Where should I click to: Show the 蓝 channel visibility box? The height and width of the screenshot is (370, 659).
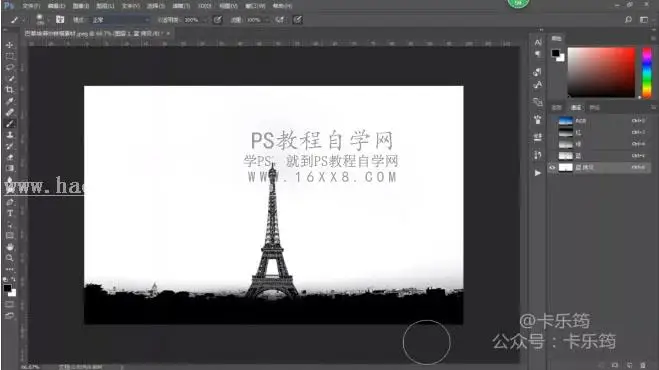552,156
